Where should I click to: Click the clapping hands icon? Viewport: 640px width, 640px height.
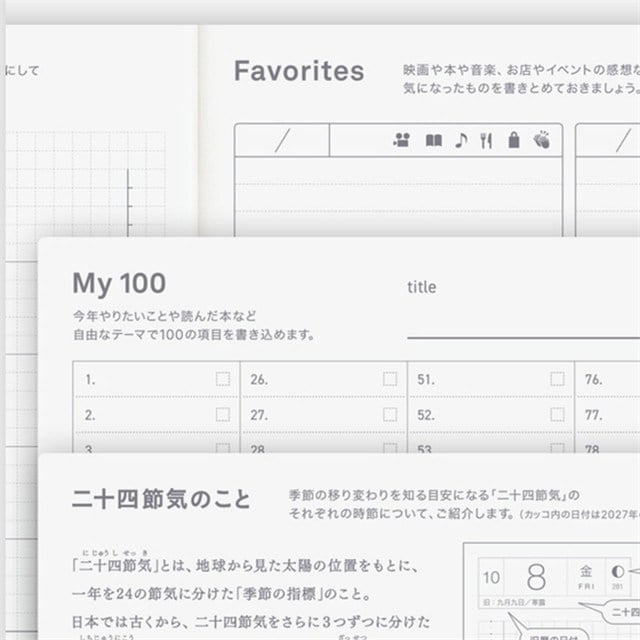tap(542, 139)
